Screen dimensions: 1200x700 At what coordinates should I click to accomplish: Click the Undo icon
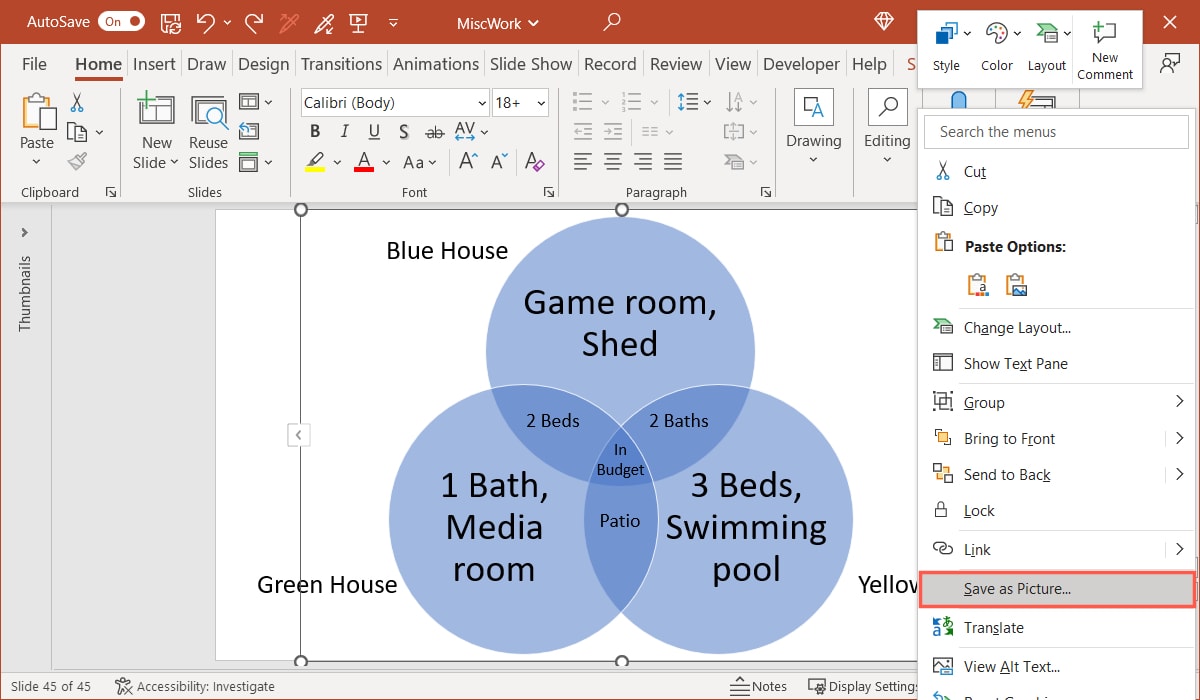[x=205, y=21]
